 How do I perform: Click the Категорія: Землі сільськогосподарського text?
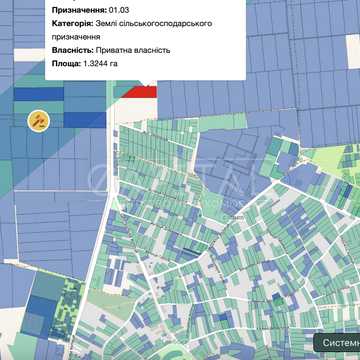coord(132,24)
